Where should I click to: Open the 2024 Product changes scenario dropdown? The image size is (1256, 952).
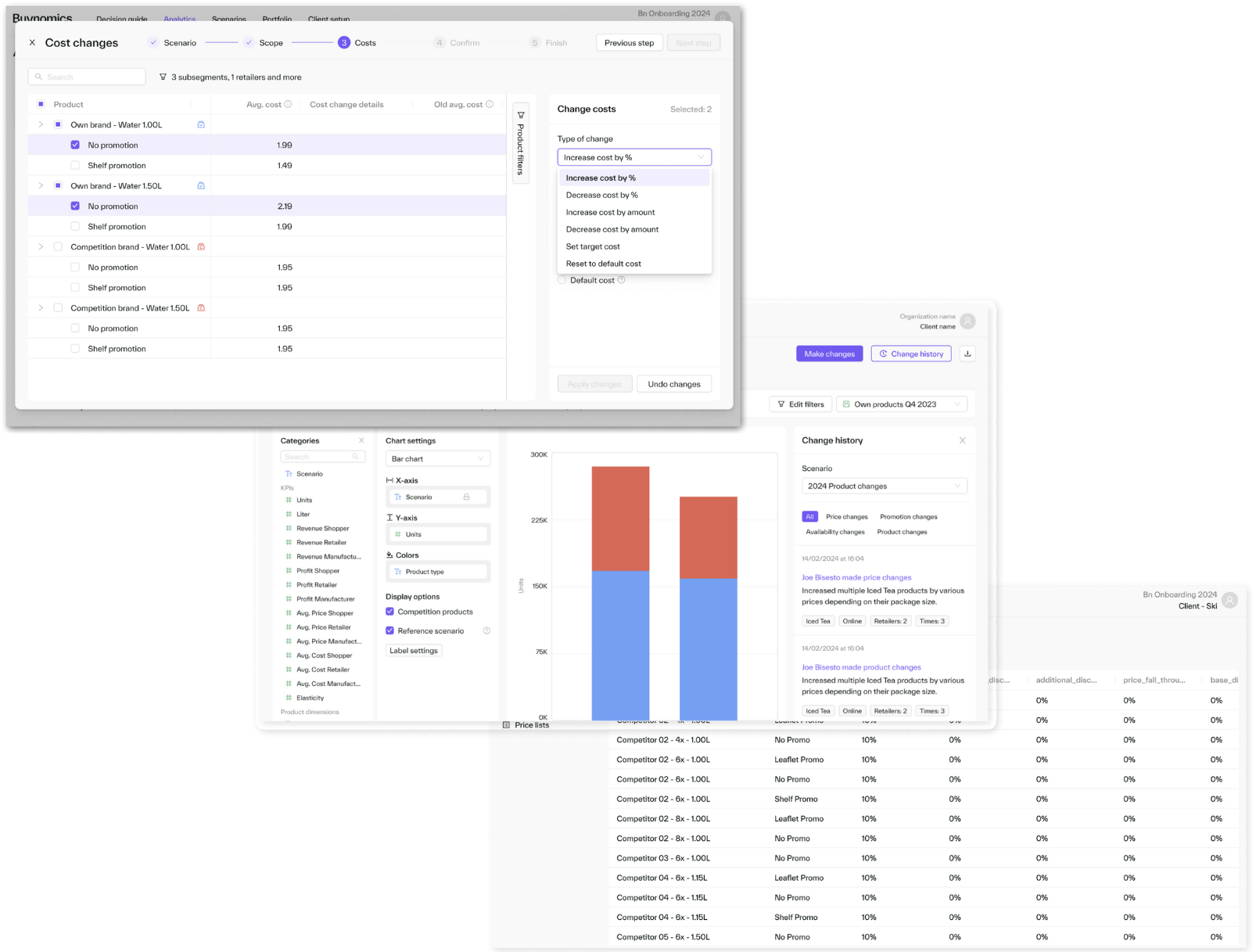point(884,486)
